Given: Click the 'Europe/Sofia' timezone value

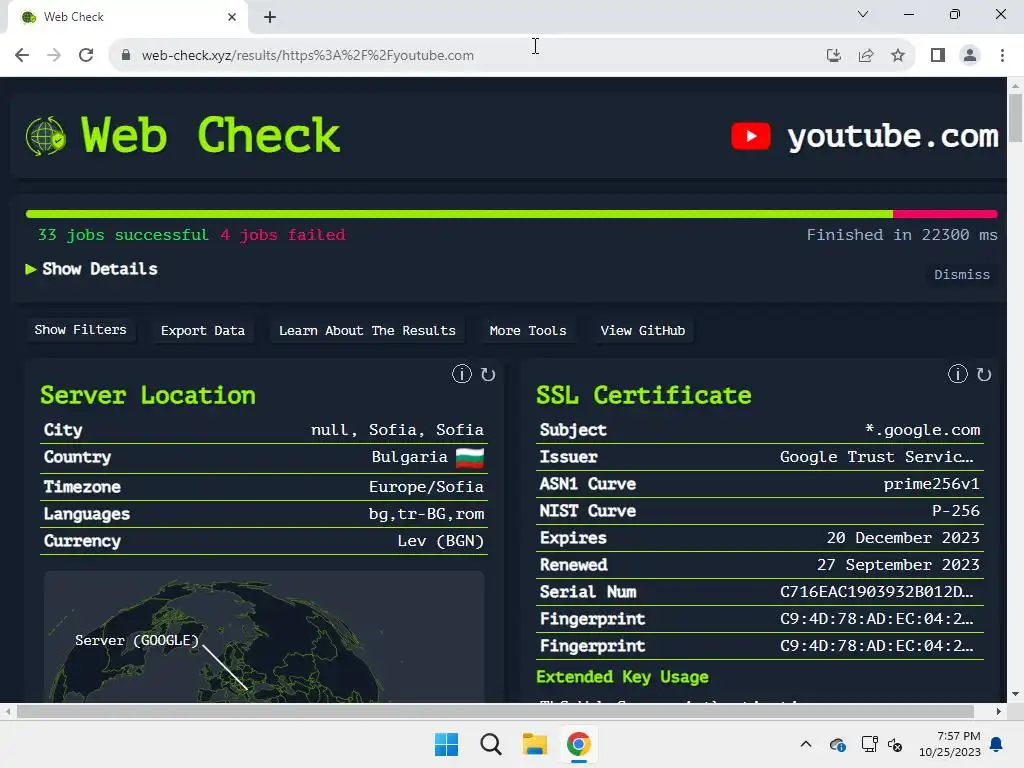Looking at the screenshot, I should pyautogui.click(x=426, y=487).
